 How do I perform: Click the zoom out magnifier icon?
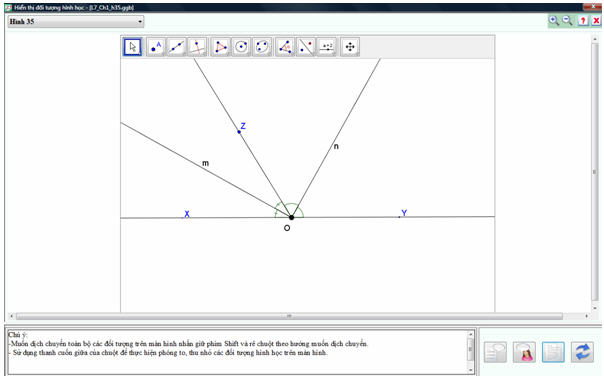[567, 20]
